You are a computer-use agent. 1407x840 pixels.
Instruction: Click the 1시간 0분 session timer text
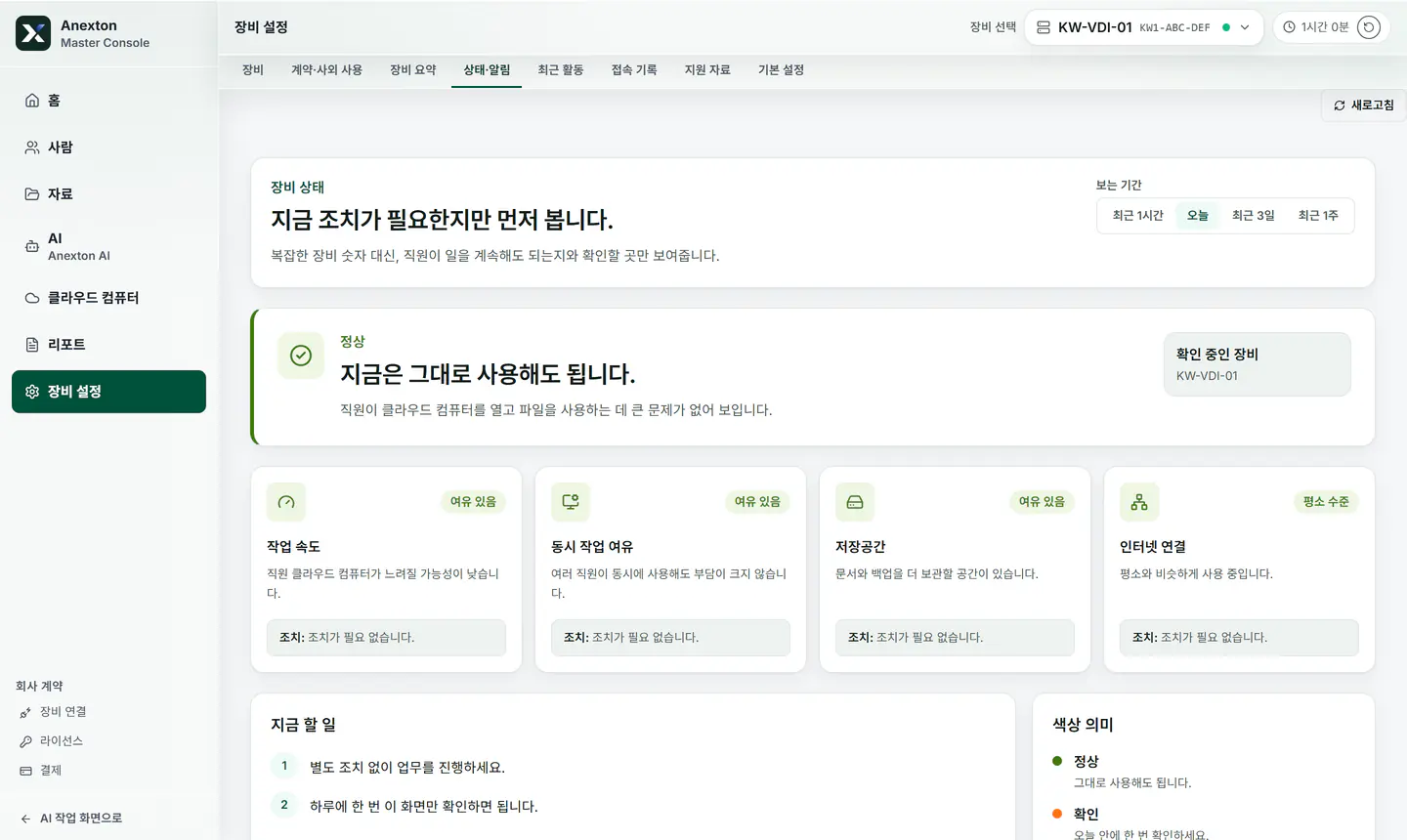tap(1325, 27)
